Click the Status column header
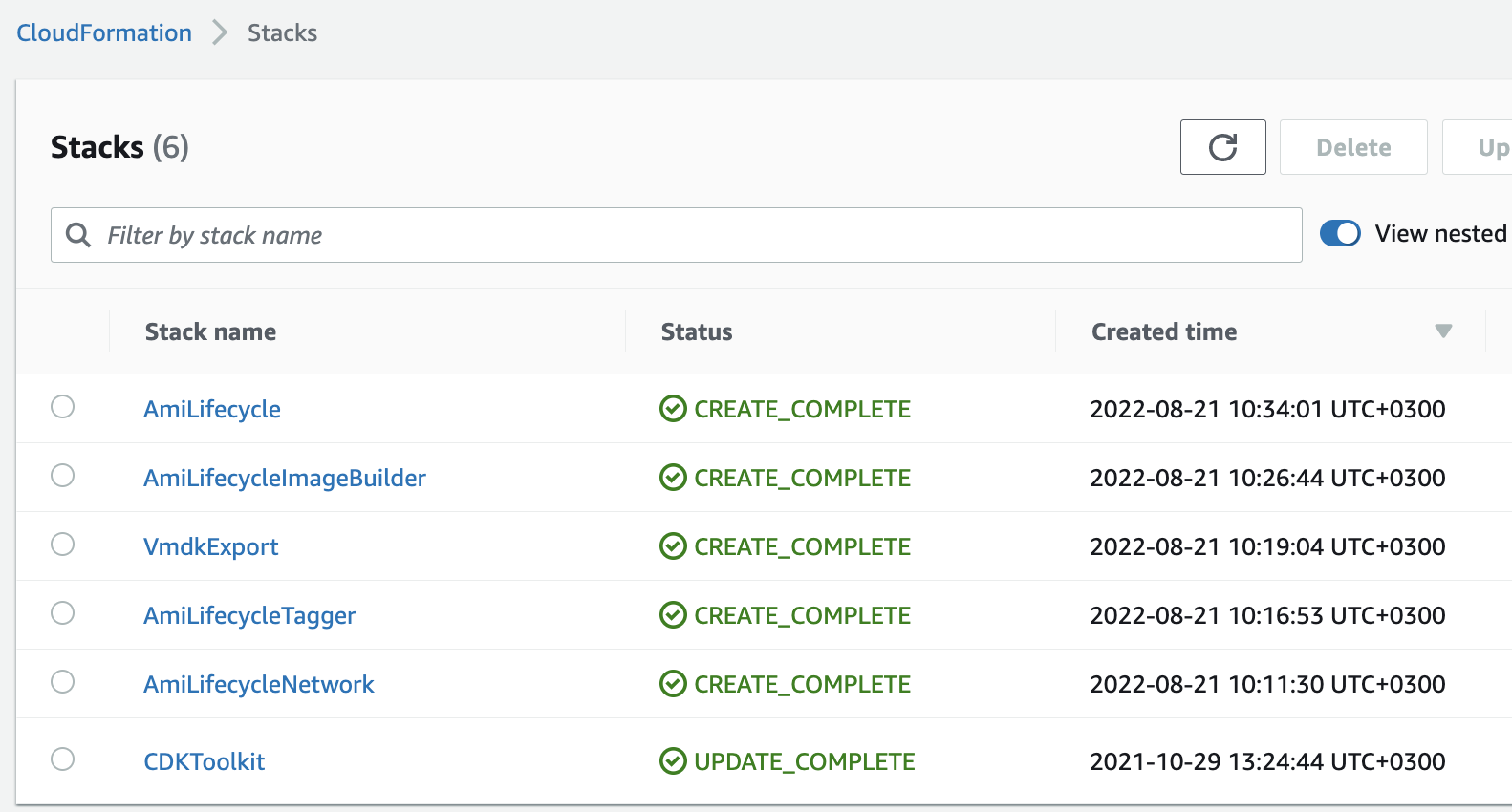The image size is (1512, 812). coord(697,331)
